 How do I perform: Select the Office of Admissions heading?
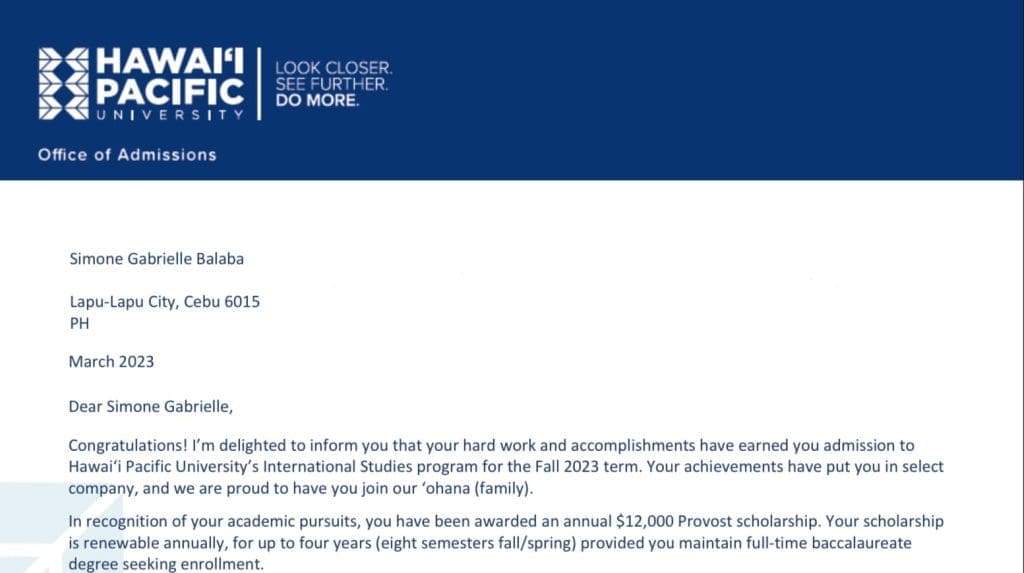[x=127, y=155]
